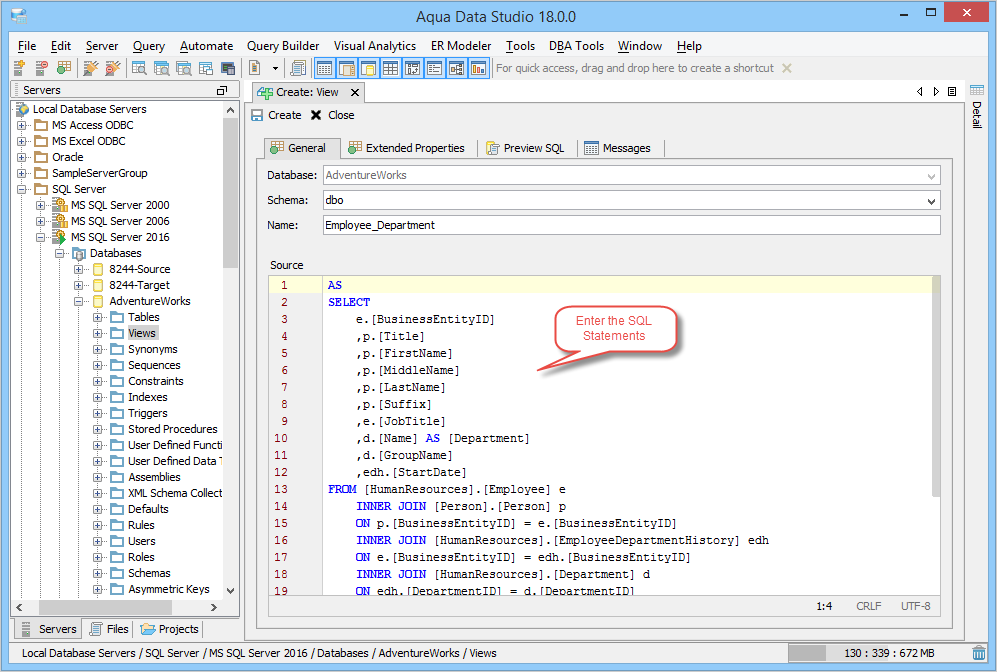The image size is (997, 672).
Task: Switch to the Preview SQL tab
Action: [x=525, y=148]
